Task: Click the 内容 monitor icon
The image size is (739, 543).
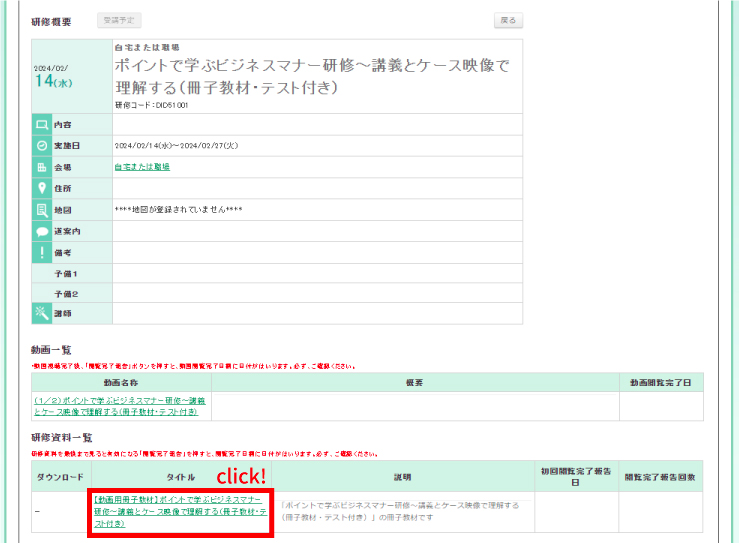Action: click(x=42, y=125)
